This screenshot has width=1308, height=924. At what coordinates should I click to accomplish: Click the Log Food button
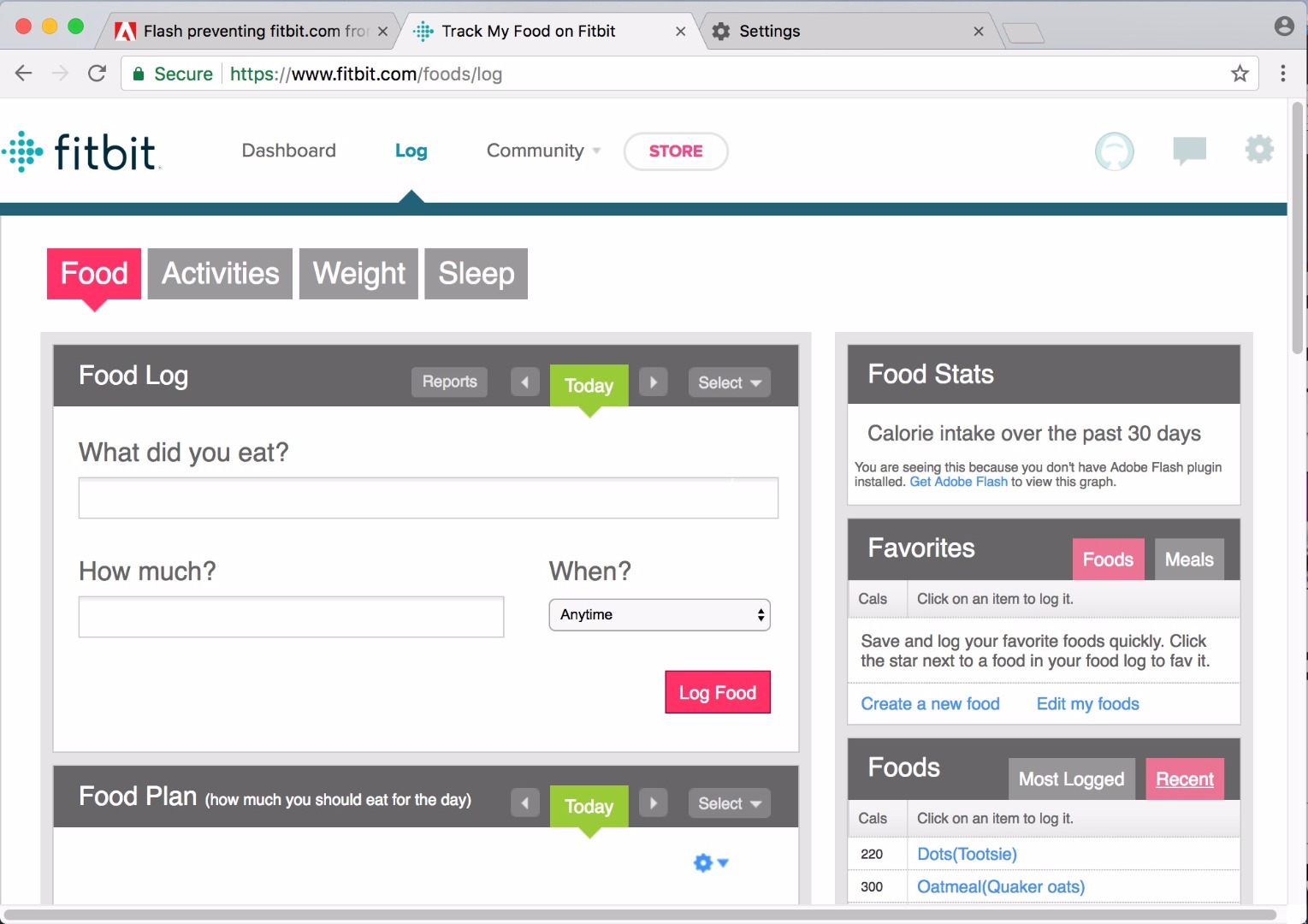pyautogui.click(x=718, y=692)
